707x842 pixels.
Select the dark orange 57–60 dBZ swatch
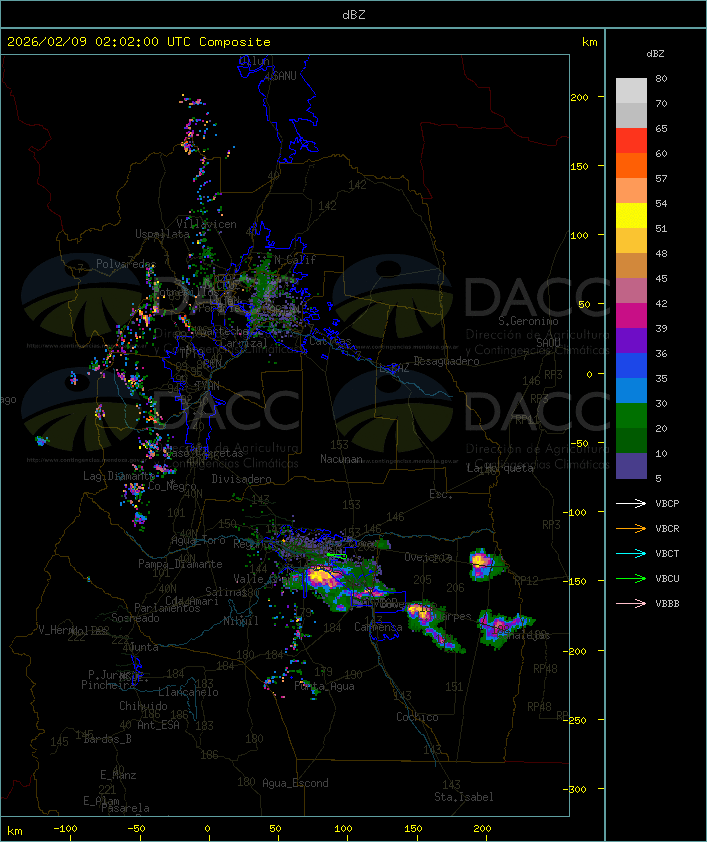point(631,166)
